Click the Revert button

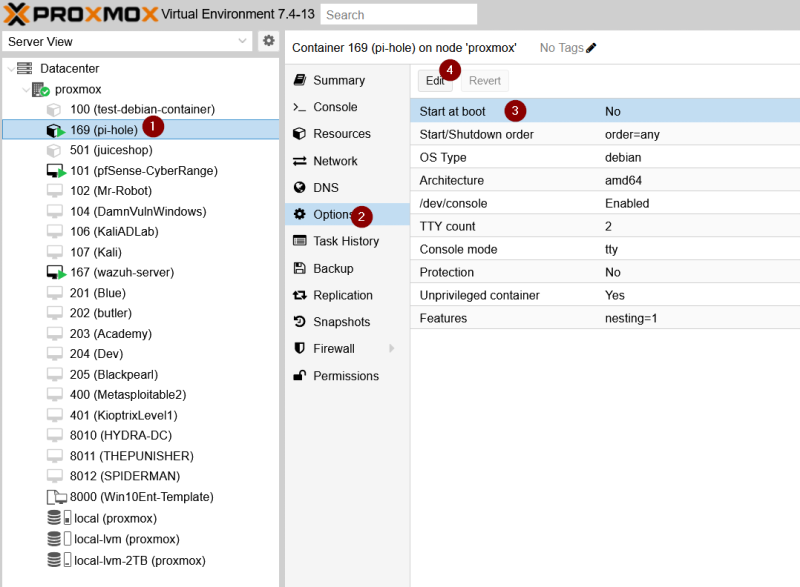[x=485, y=80]
